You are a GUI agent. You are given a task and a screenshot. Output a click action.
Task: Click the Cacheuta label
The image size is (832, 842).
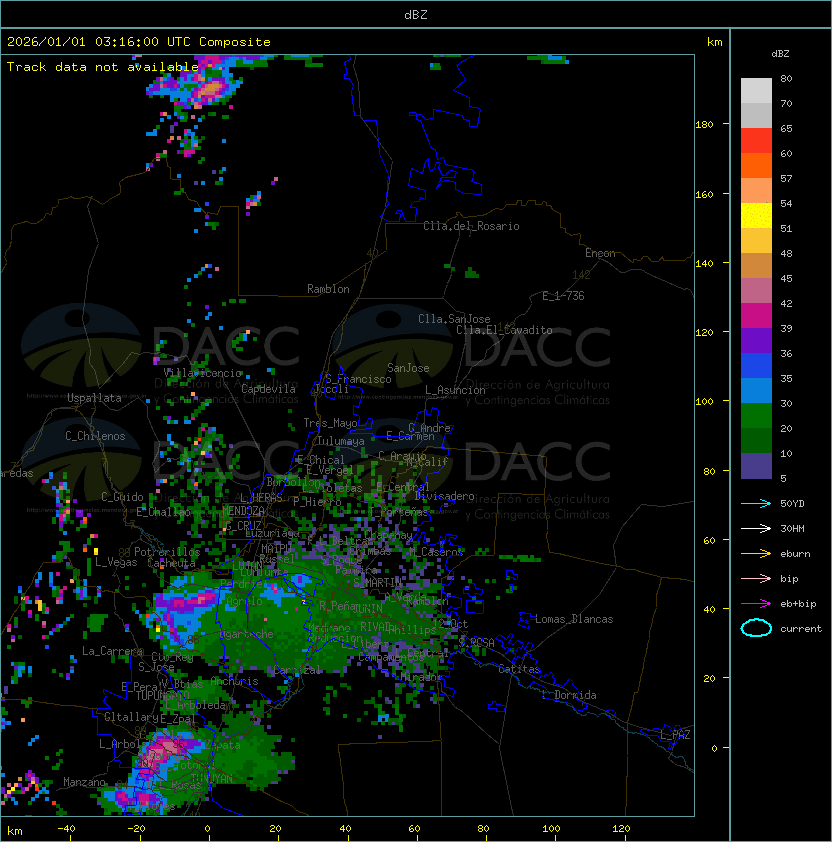coord(171,563)
